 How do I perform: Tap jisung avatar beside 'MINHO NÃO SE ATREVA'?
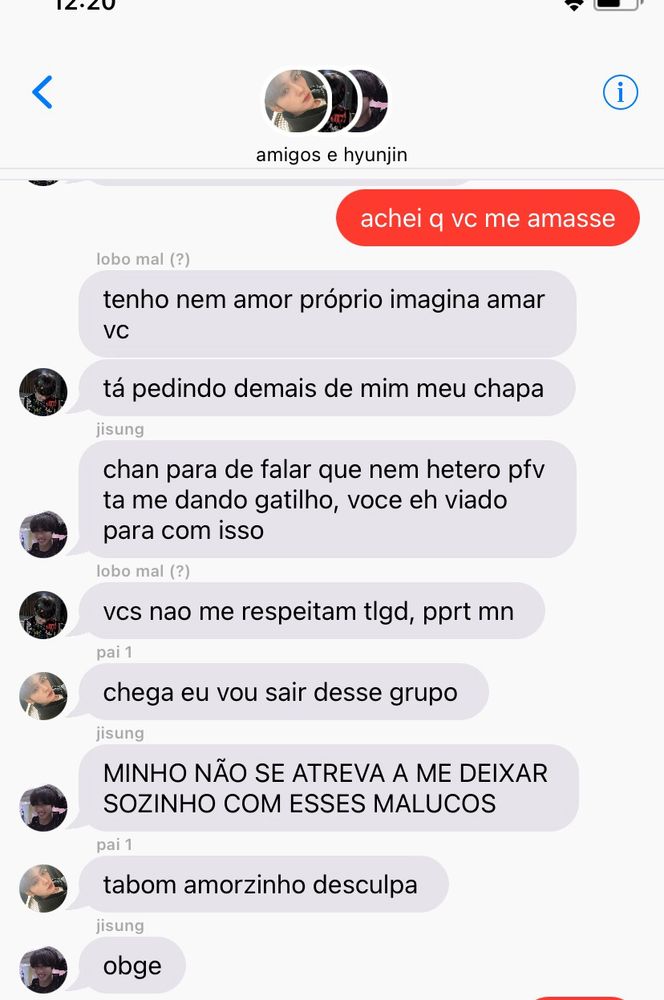(43, 807)
